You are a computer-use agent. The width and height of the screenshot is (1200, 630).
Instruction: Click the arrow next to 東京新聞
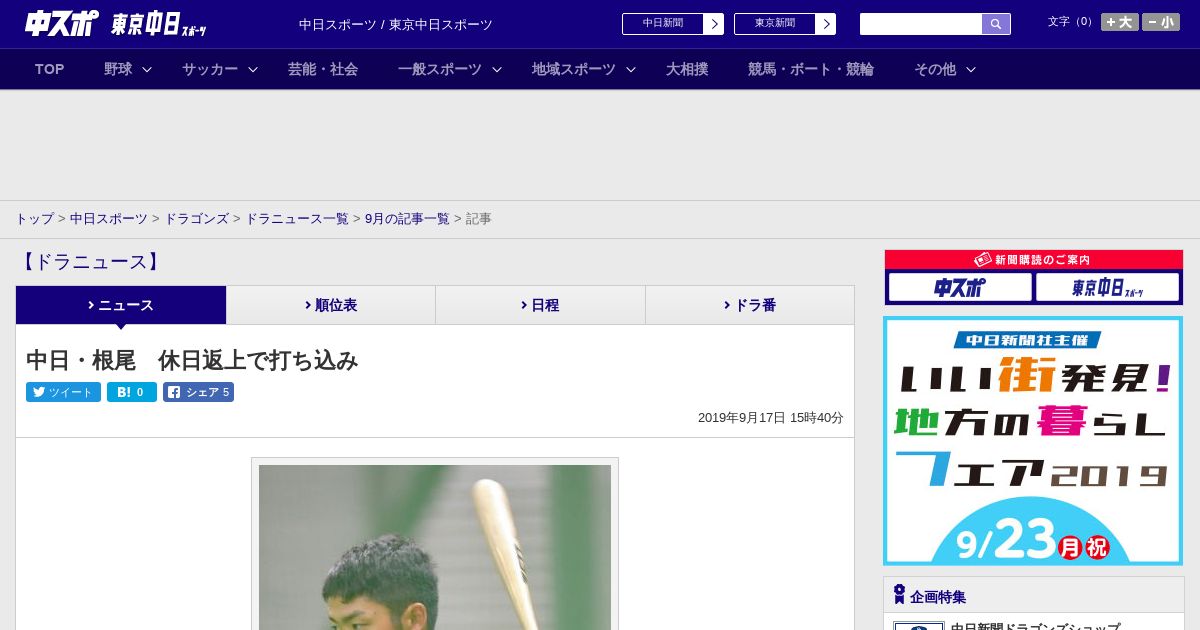[x=826, y=24]
